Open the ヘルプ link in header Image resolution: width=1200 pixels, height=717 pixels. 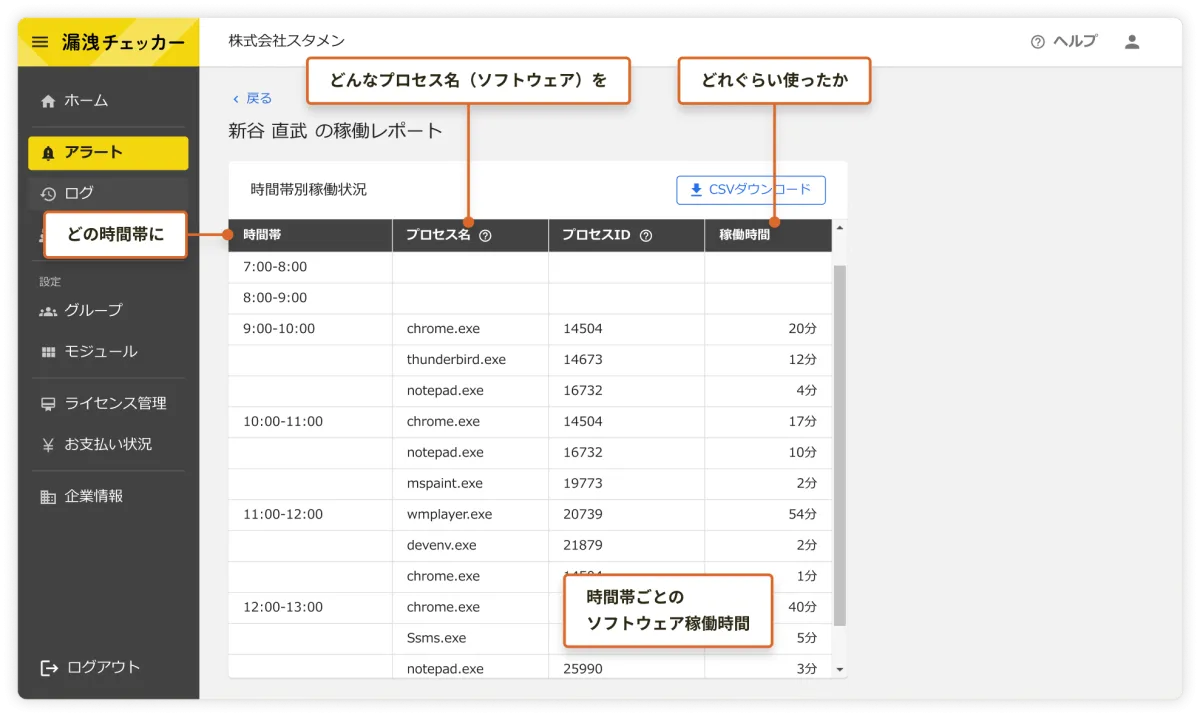(1064, 42)
